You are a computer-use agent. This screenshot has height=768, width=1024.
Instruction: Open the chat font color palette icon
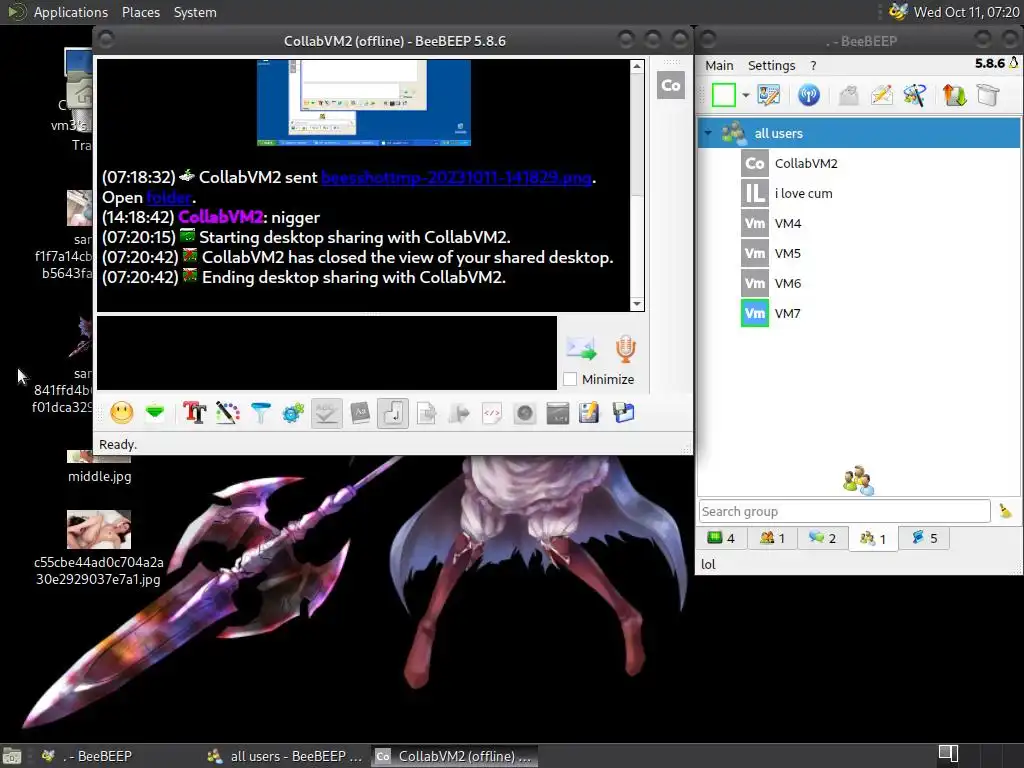[x=227, y=413]
